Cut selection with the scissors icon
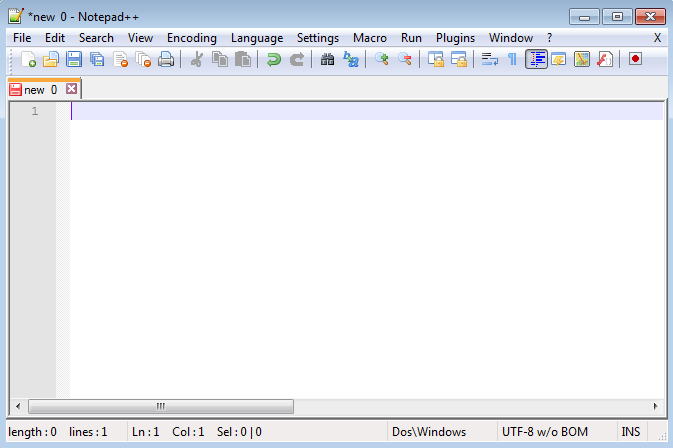Screen dimensions: 673x448 pyautogui.click(x=197, y=59)
